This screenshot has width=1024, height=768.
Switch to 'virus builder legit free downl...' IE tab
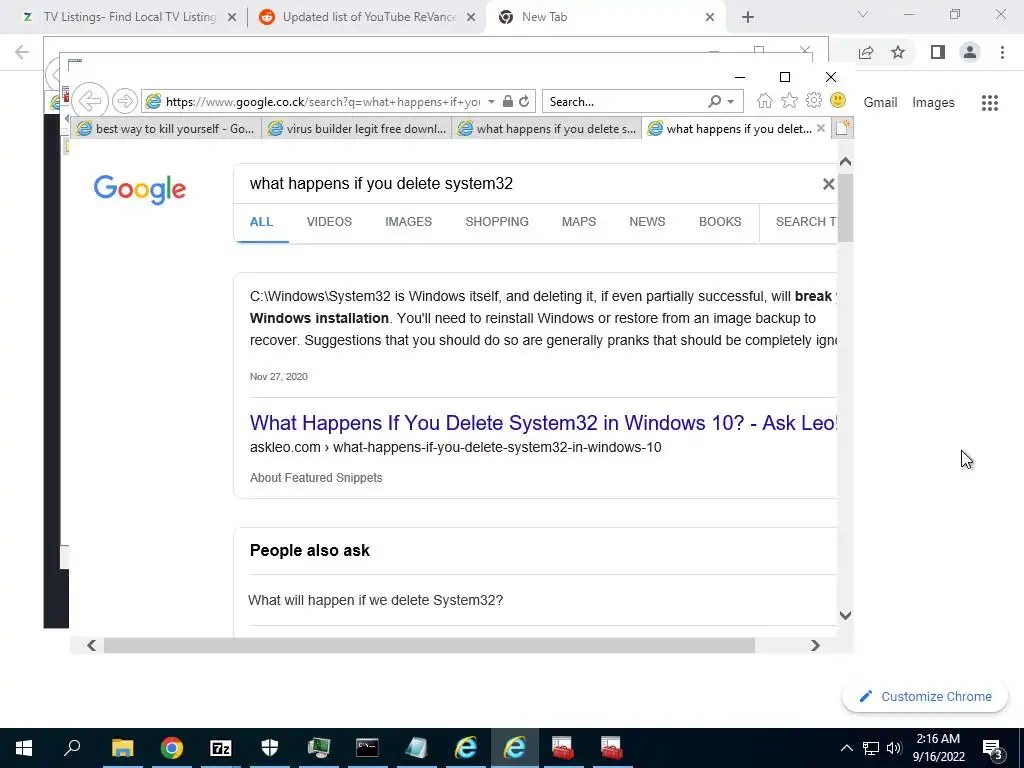coord(357,129)
